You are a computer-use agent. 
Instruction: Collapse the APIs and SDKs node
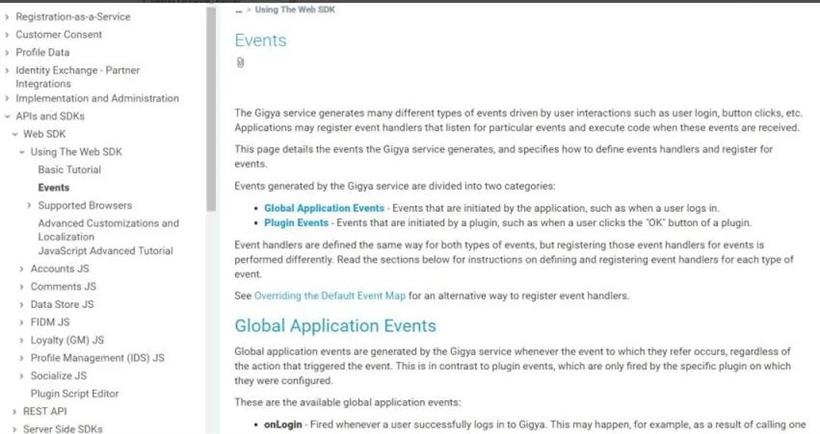tap(7, 116)
